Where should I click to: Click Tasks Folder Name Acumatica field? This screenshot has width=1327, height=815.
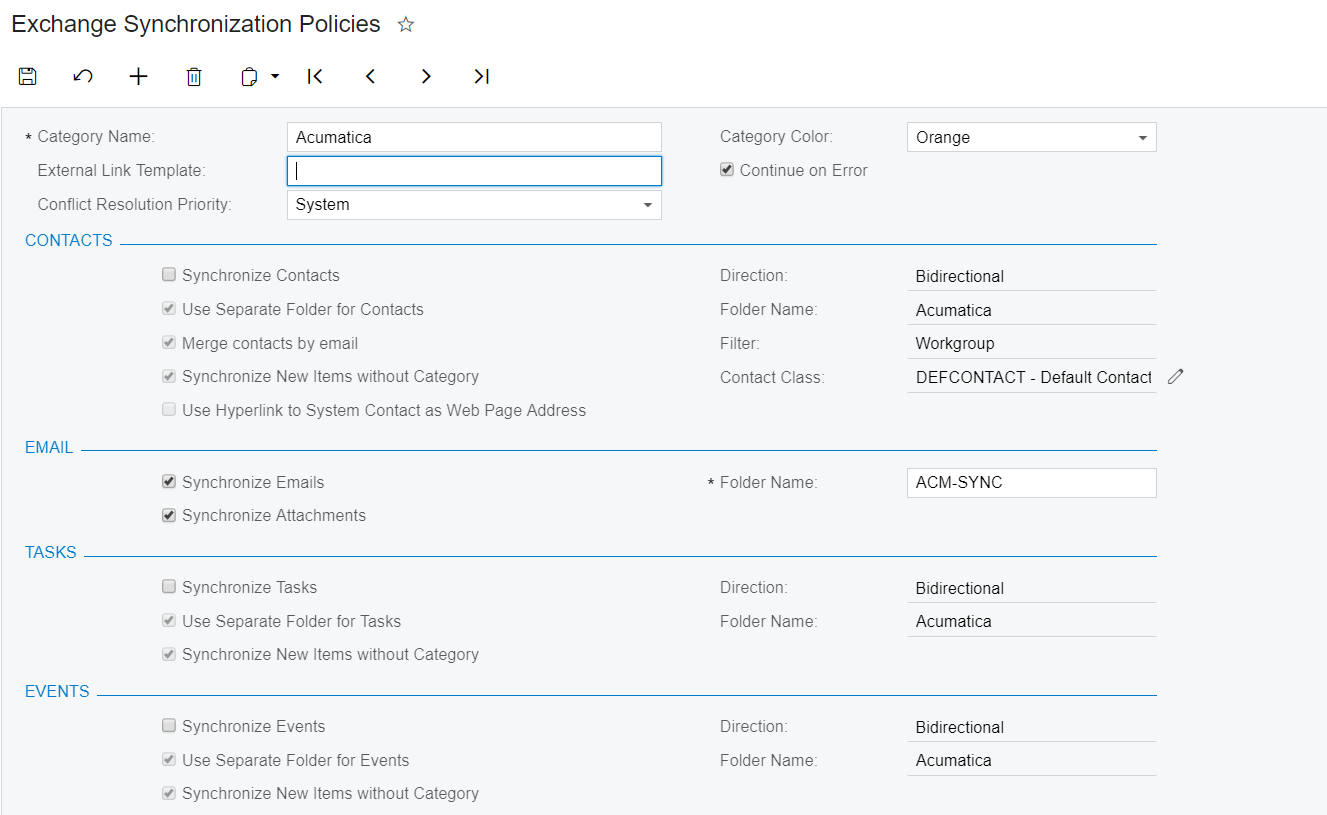1031,621
